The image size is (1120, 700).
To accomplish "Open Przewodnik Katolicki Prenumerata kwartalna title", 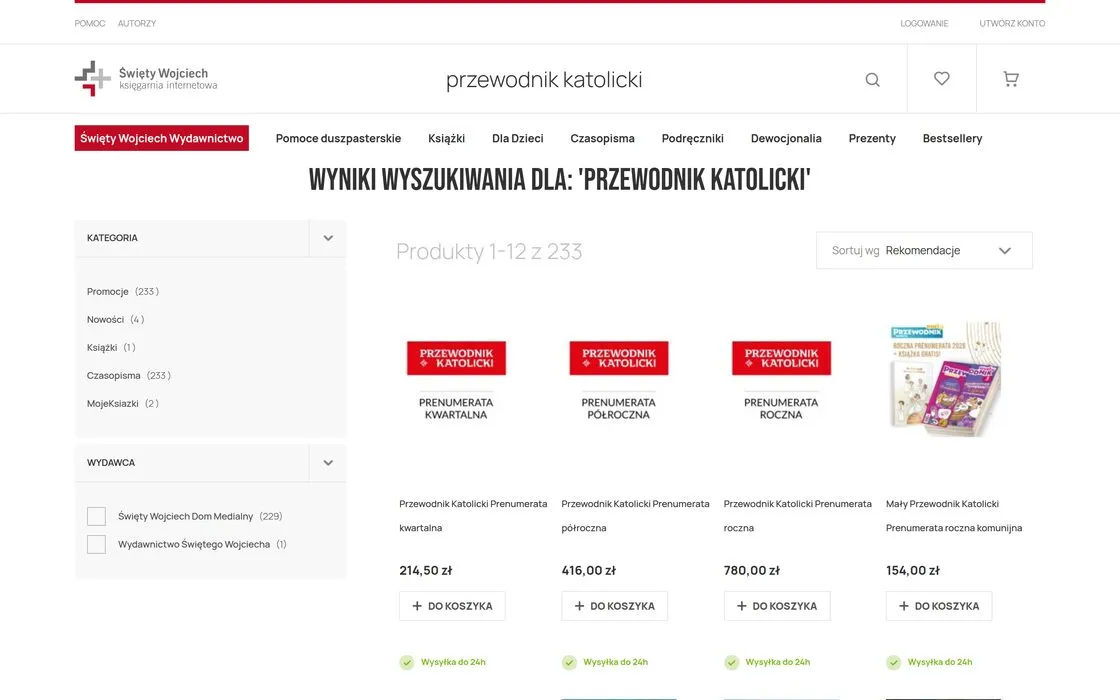I will (473, 516).
